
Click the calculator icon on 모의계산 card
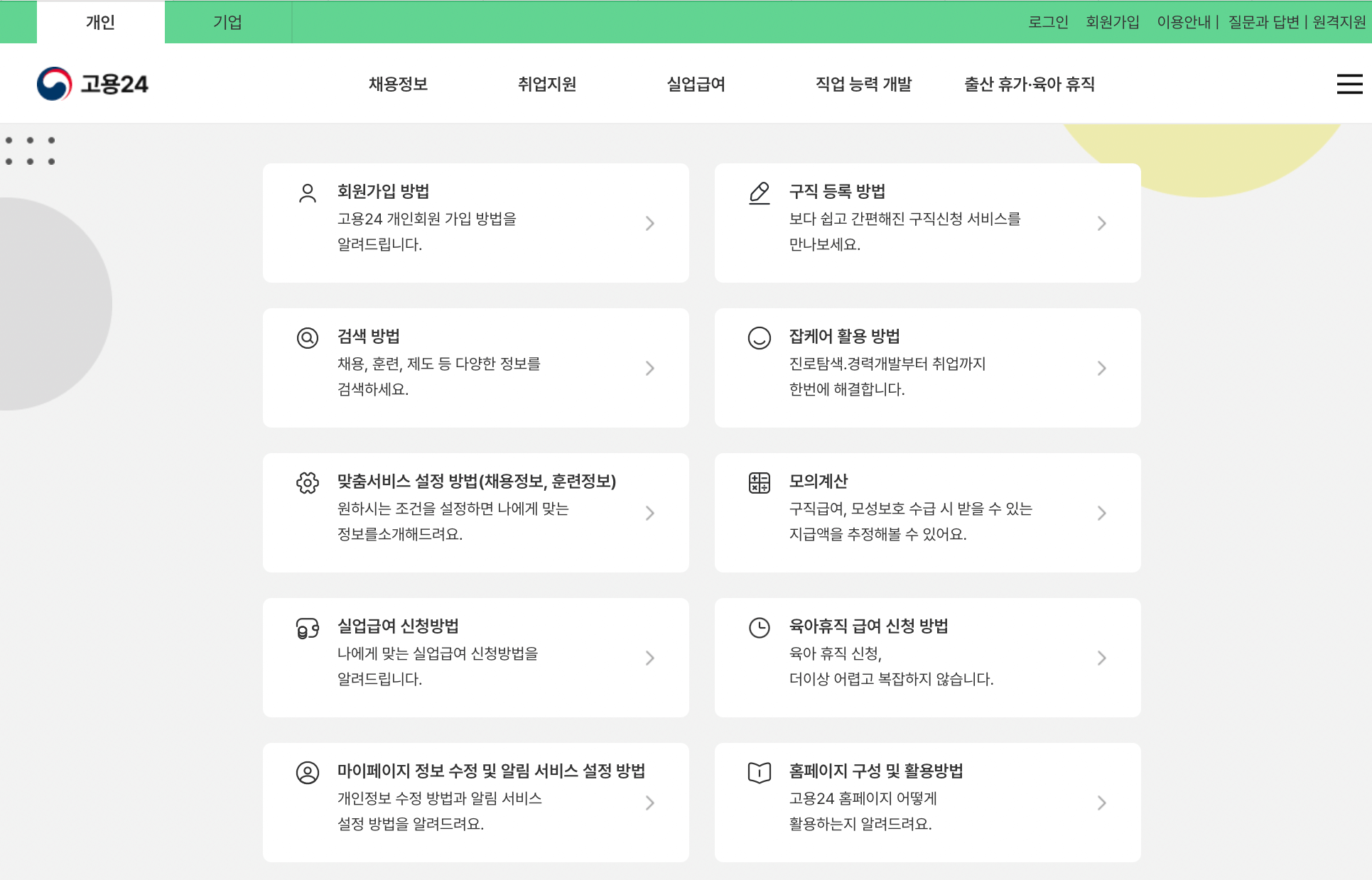pos(759,482)
